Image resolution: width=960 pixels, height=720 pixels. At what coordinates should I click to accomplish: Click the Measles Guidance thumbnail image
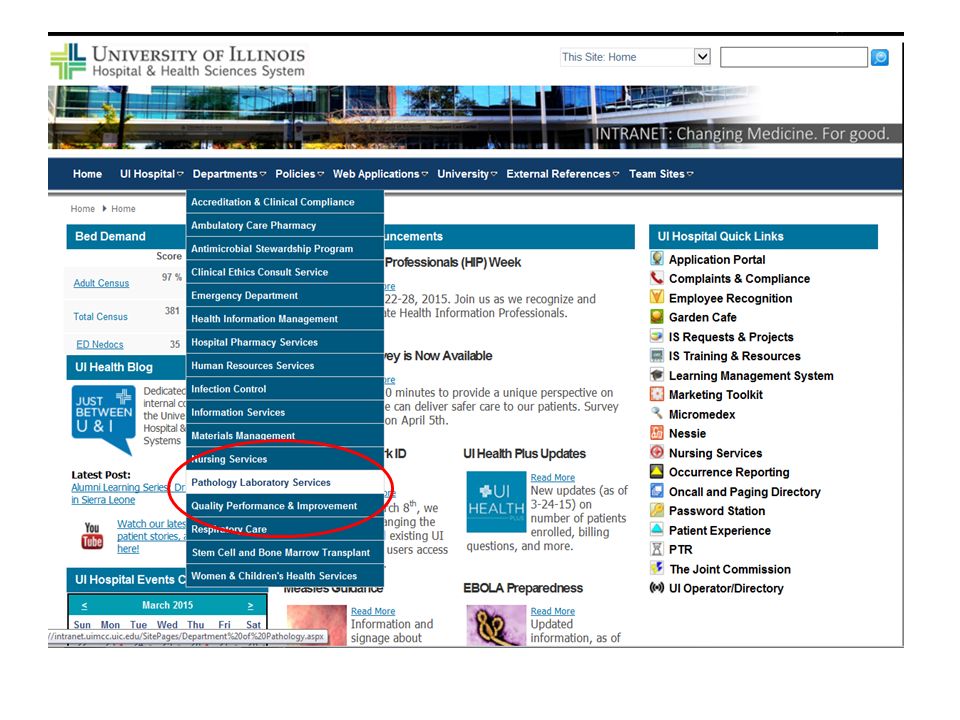[317, 625]
